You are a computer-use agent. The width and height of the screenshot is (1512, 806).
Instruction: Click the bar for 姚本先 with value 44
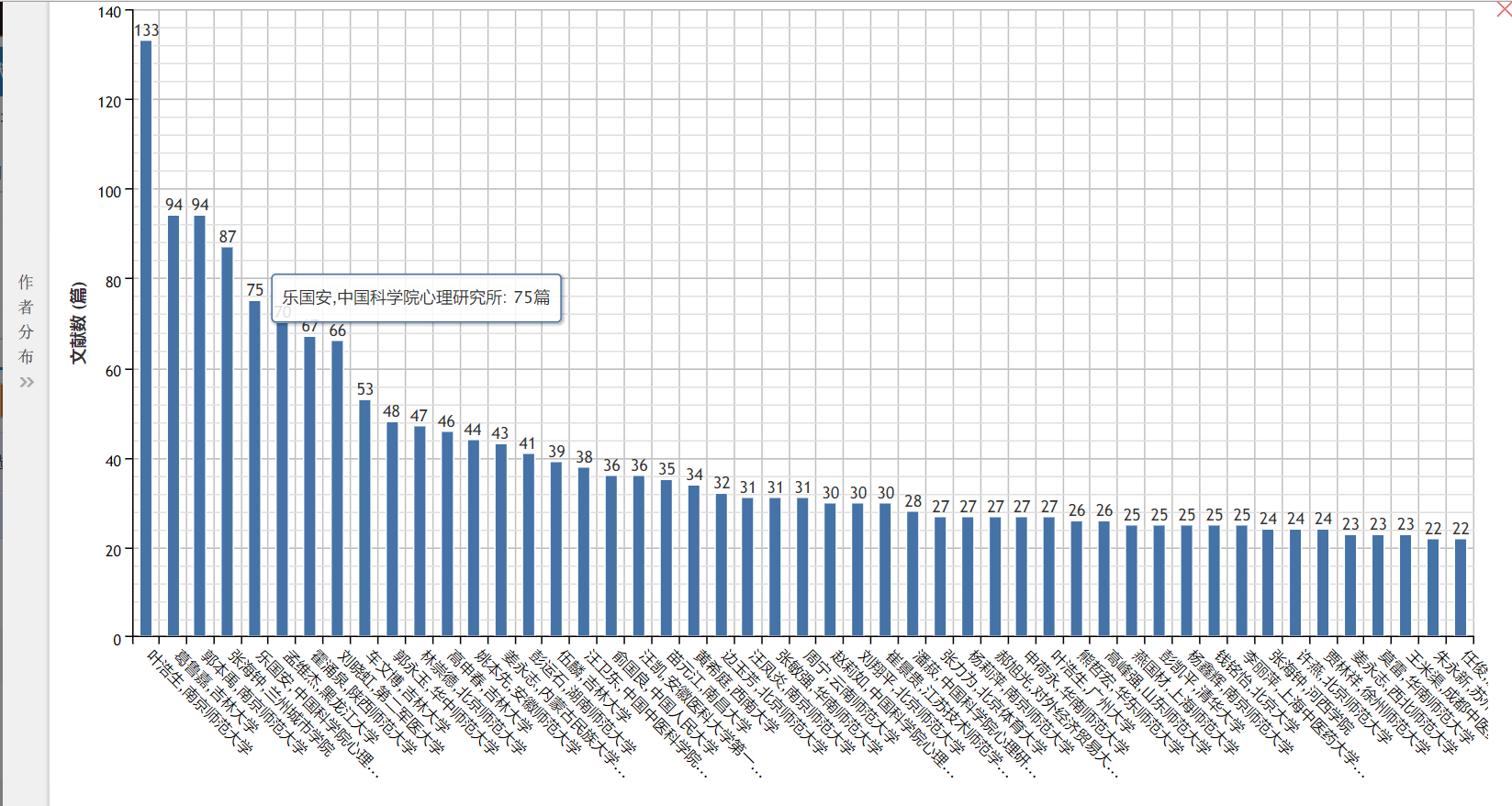point(474,538)
